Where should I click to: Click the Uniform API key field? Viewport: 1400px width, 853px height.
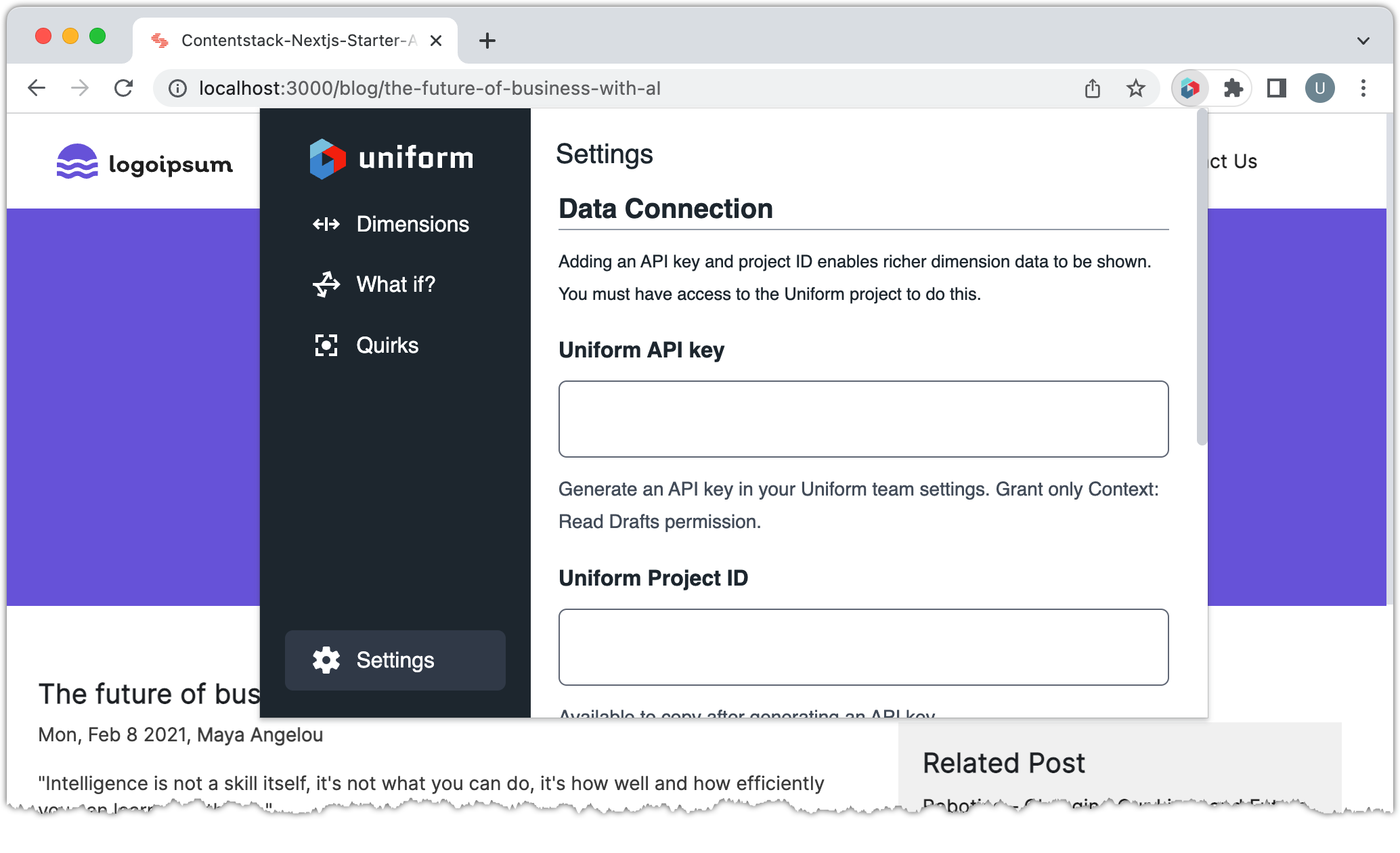pyautogui.click(x=863, y=419)
